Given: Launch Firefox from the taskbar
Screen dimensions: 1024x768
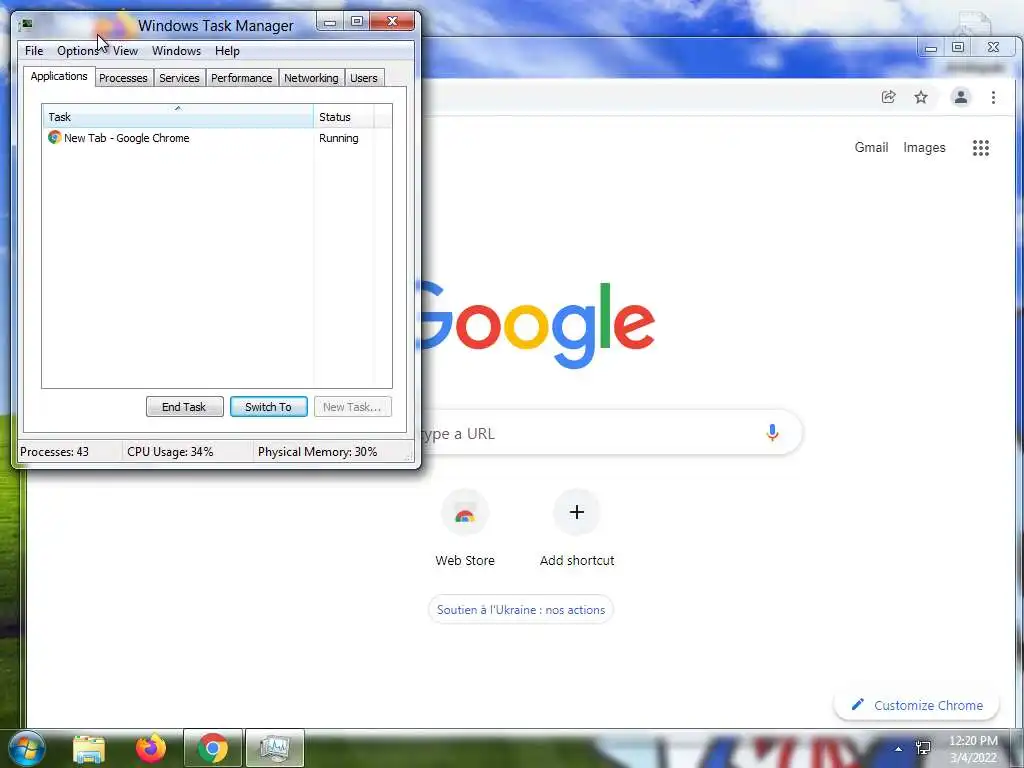Looking at the screenshot, I should click(x=151, y=748).
